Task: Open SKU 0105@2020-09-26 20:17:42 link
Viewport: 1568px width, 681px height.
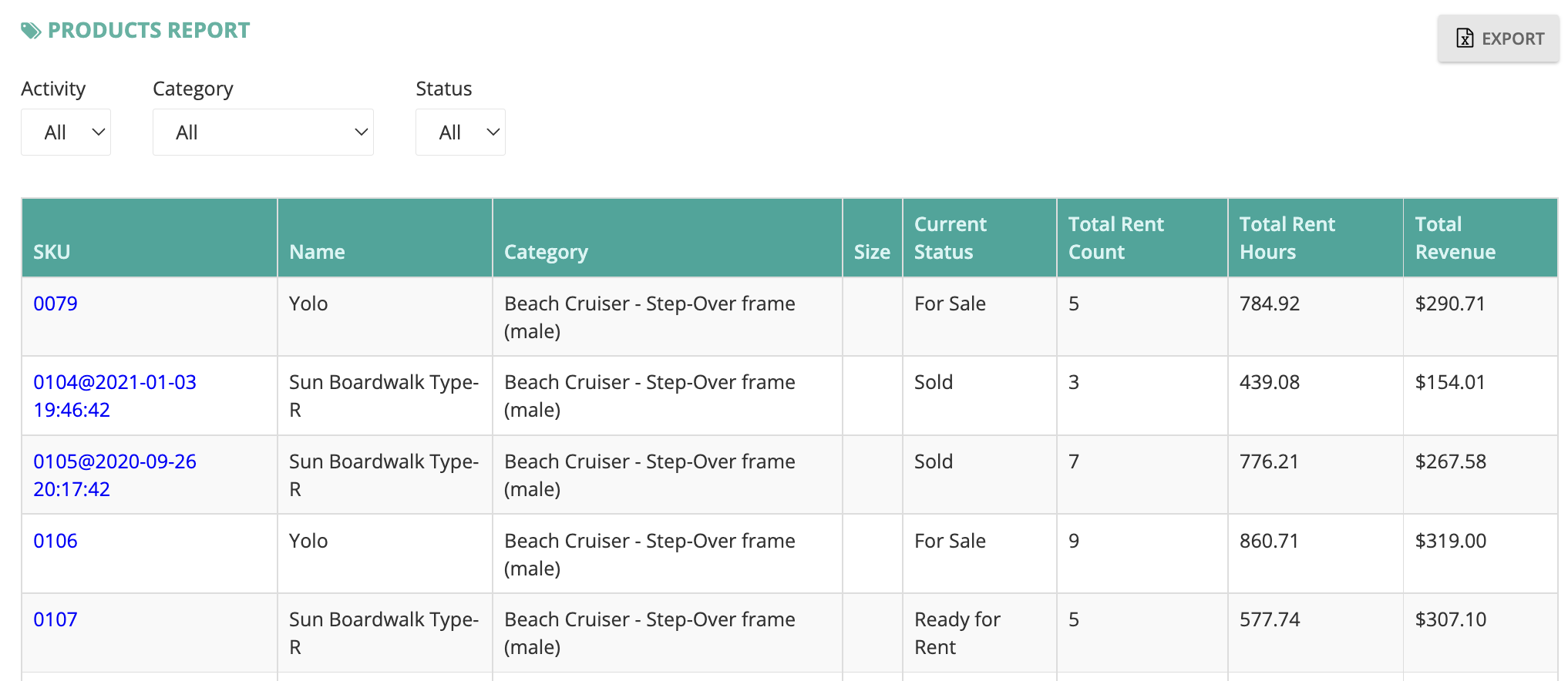Action: tap(115, 475)
